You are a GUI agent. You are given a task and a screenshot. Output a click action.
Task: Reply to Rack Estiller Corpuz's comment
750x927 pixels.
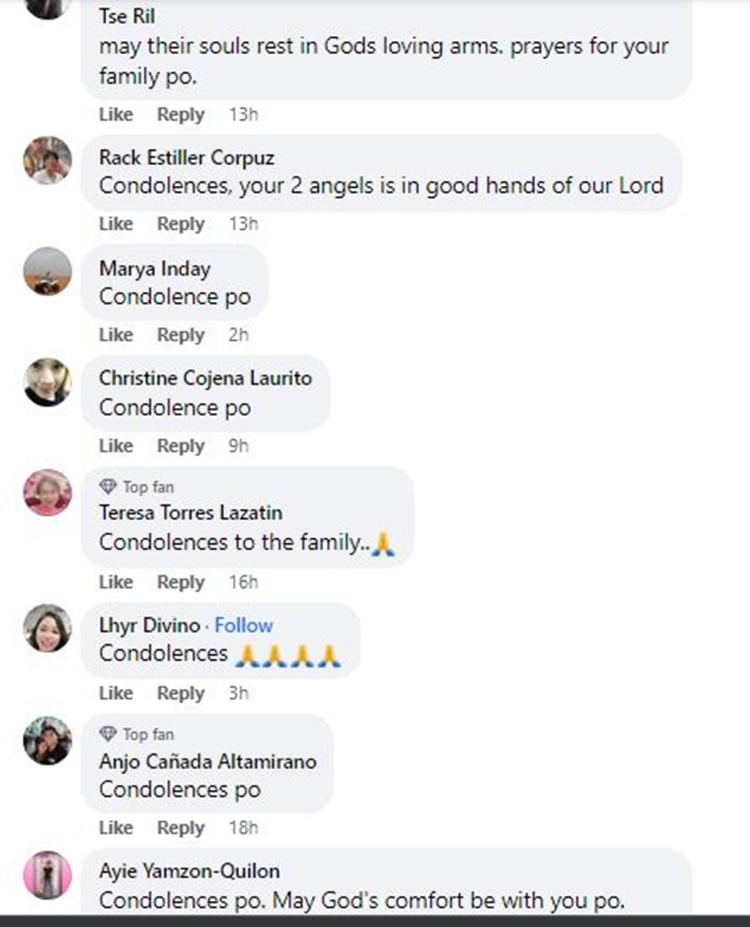click(x=181, y=224)
